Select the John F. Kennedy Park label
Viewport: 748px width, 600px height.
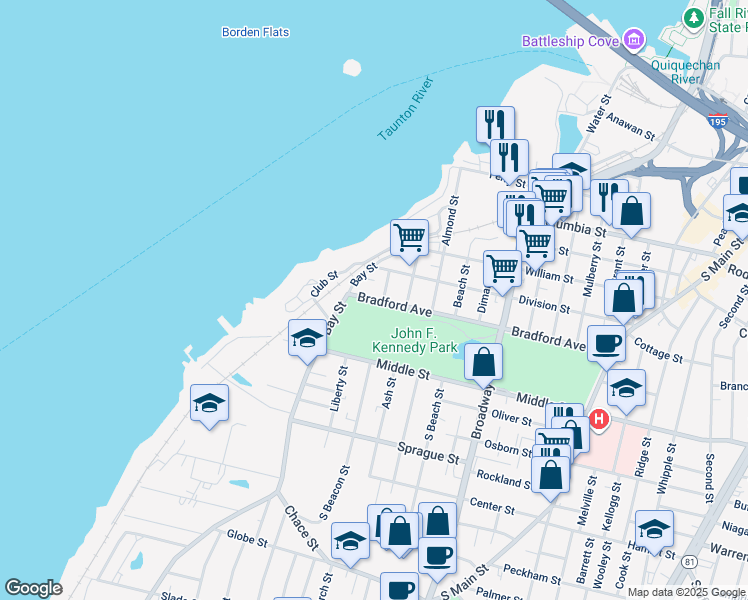click(x=410, y=340)
